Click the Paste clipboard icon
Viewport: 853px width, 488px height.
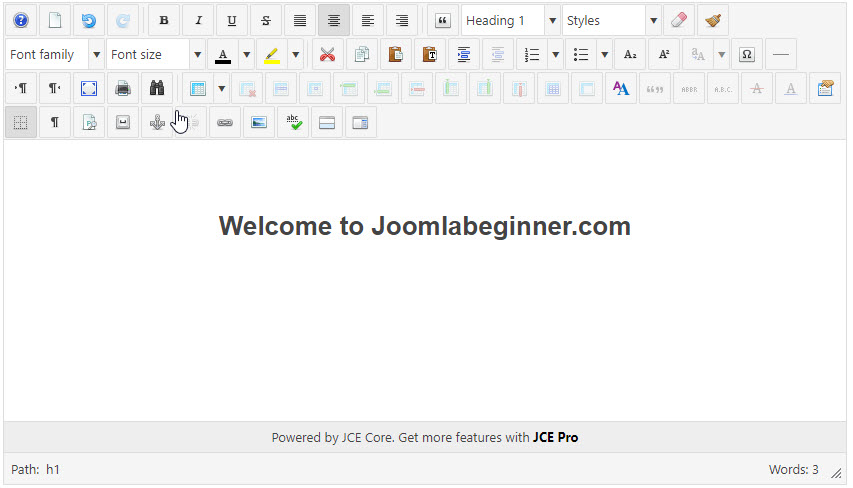click(395, 54)
